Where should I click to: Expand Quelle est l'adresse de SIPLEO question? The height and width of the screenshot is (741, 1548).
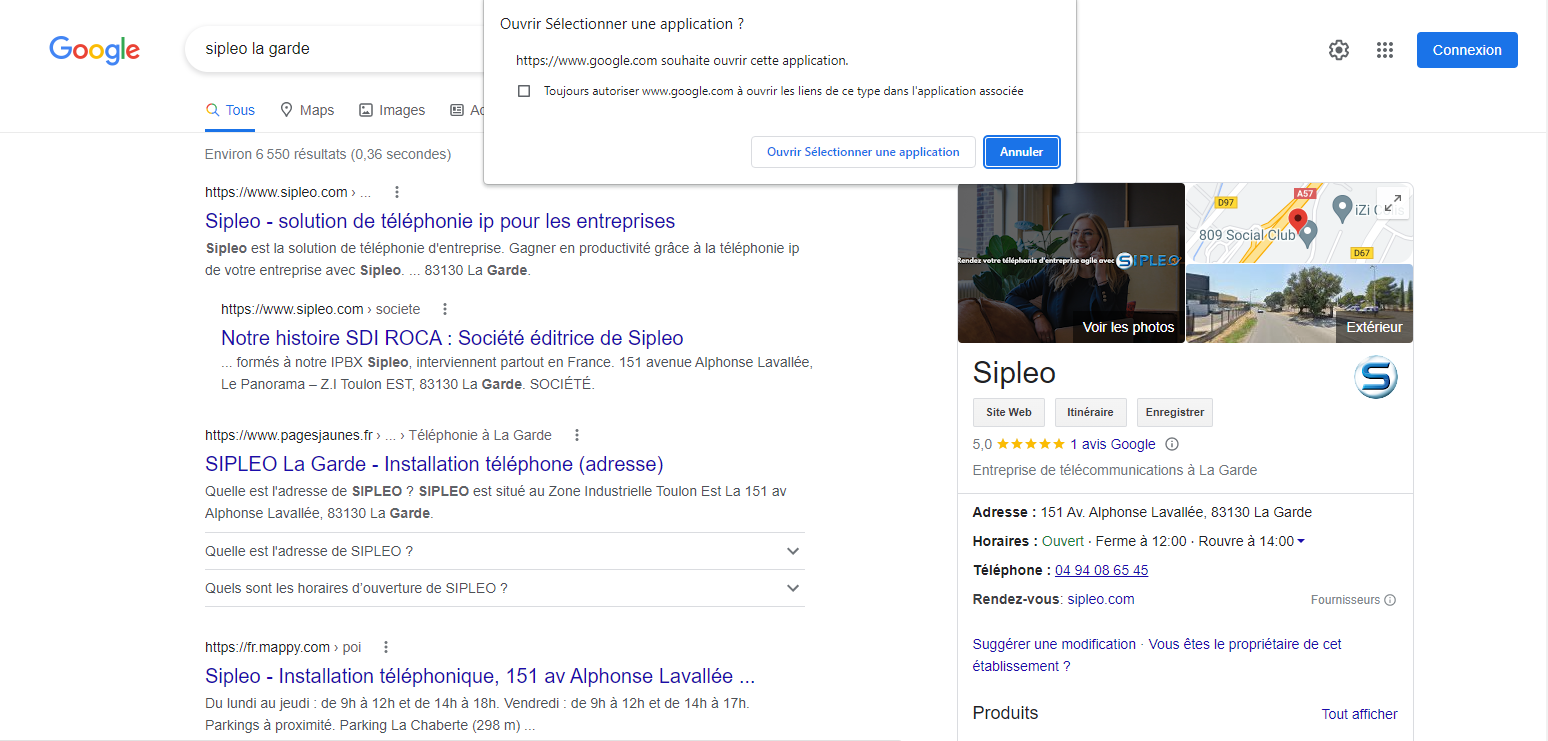pyautogui.click(x=504, y=551)
